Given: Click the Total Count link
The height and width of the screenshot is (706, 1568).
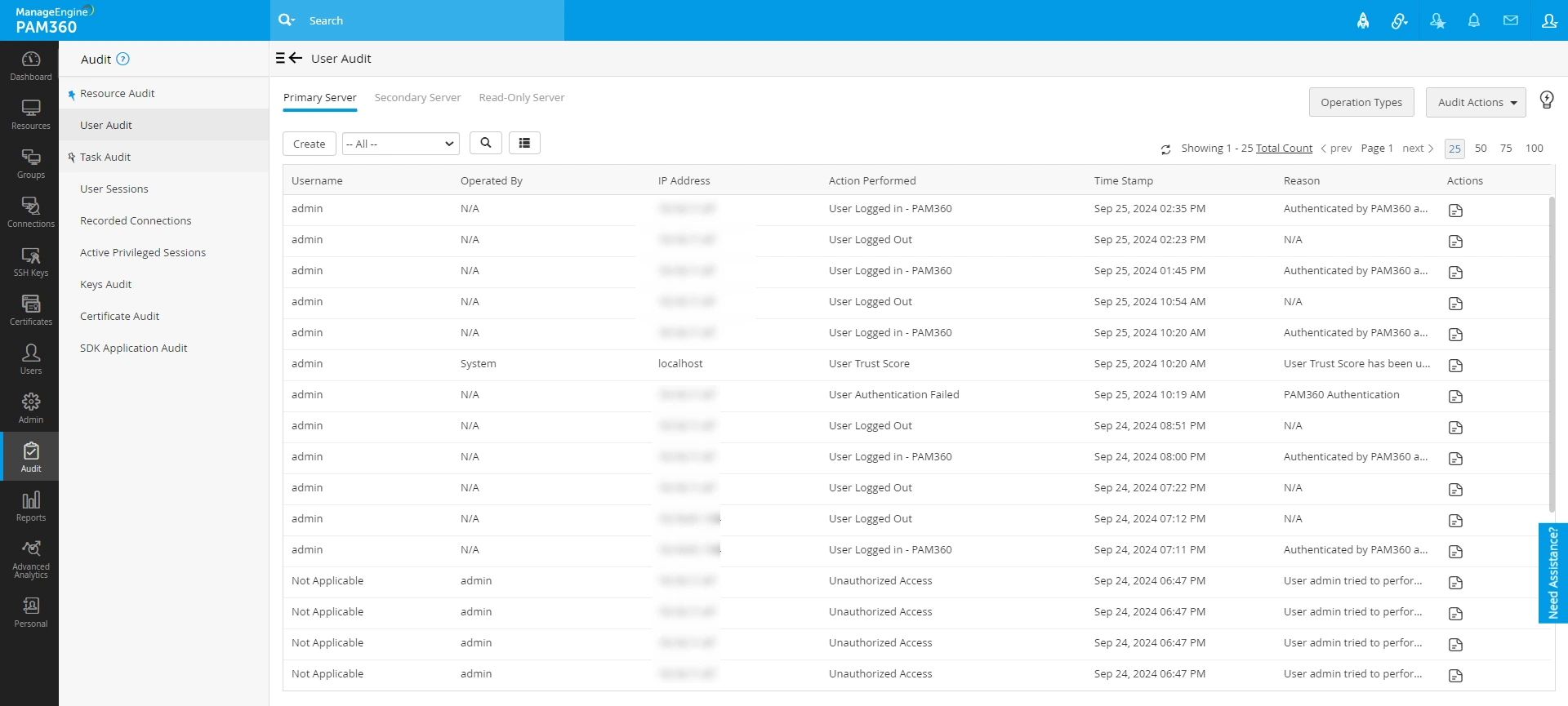Looking at the screenshot, I should pos(1284,148).
